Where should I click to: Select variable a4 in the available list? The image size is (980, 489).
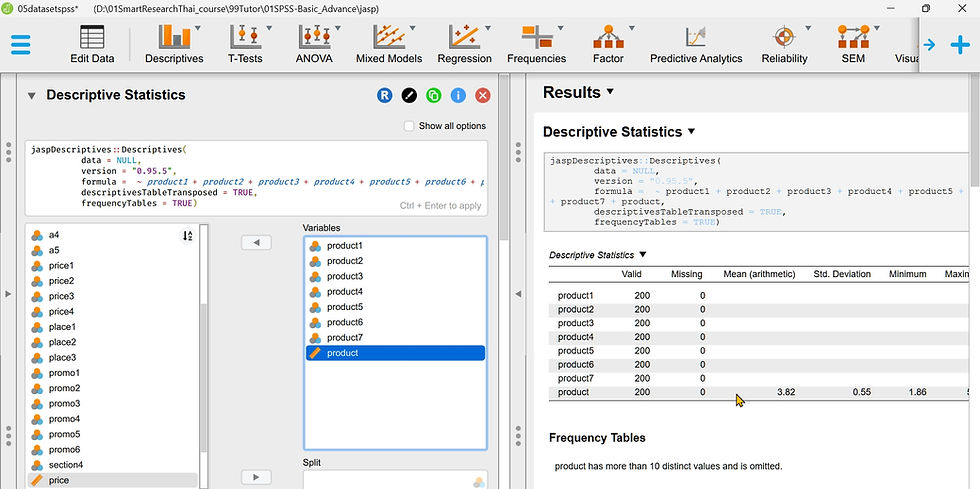[x=112, y=235]
